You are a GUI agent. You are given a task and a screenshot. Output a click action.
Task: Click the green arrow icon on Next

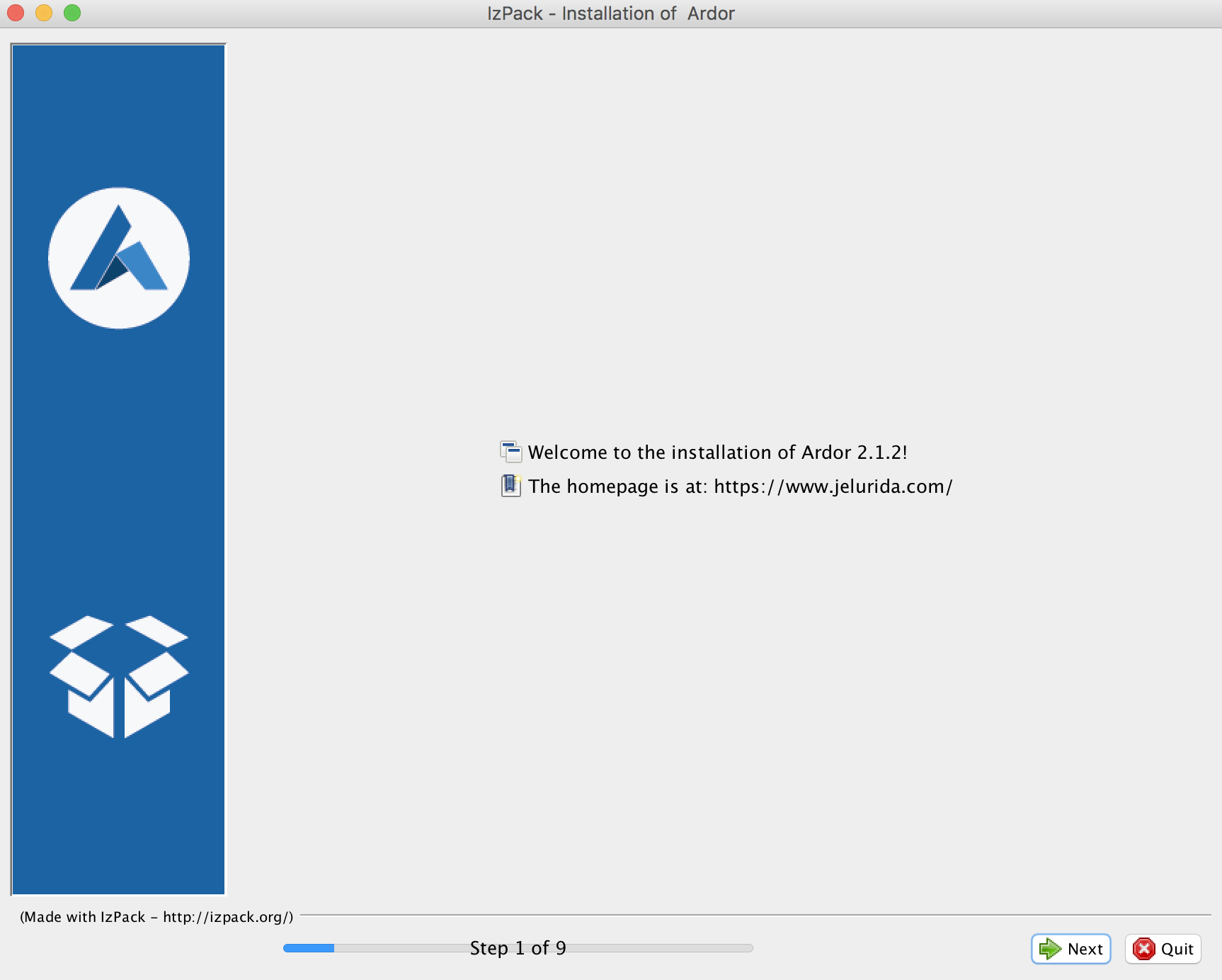[x=1049, y=949]
